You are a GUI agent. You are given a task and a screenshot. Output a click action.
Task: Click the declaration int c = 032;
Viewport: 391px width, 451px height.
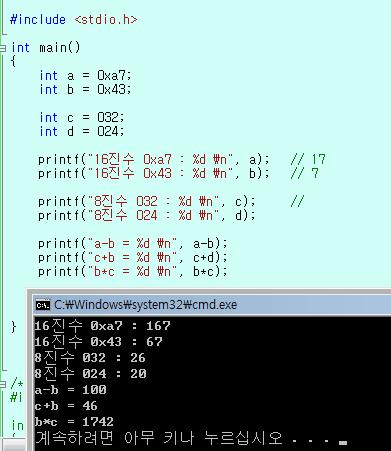click(x=82, y=118)
